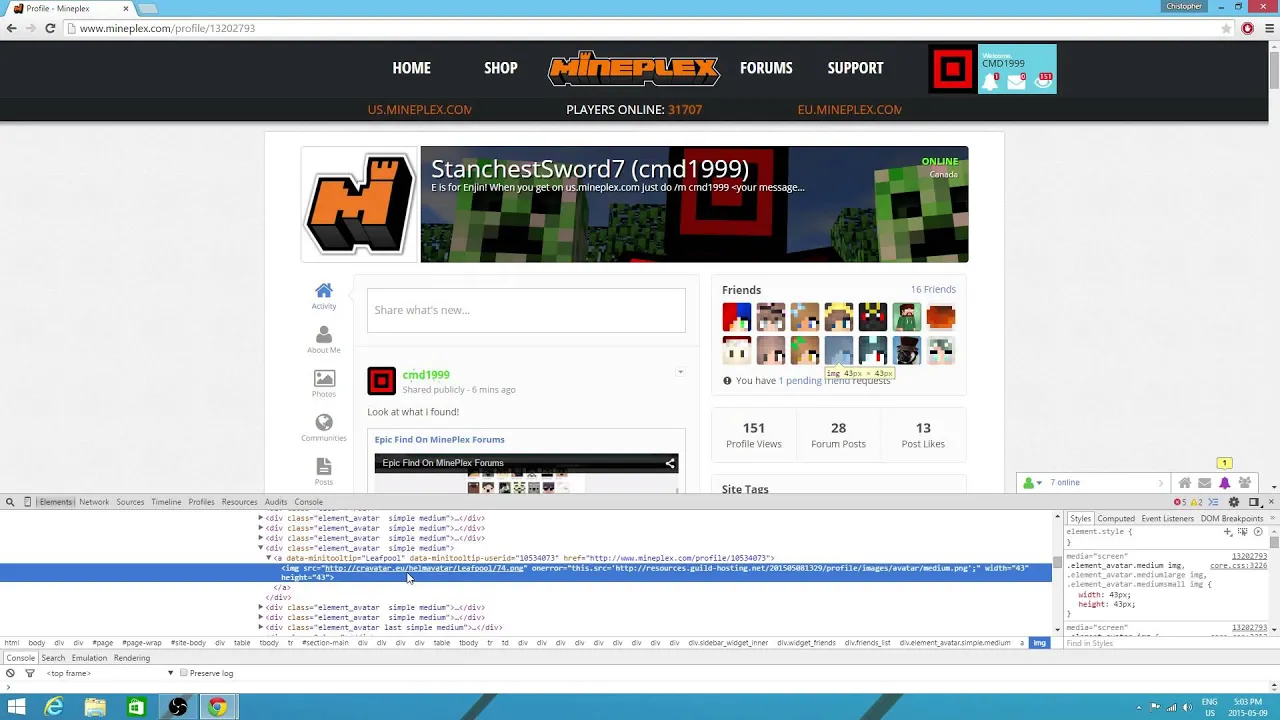Open core.css:3226 source link in Styles

[x=1238, y=566]
